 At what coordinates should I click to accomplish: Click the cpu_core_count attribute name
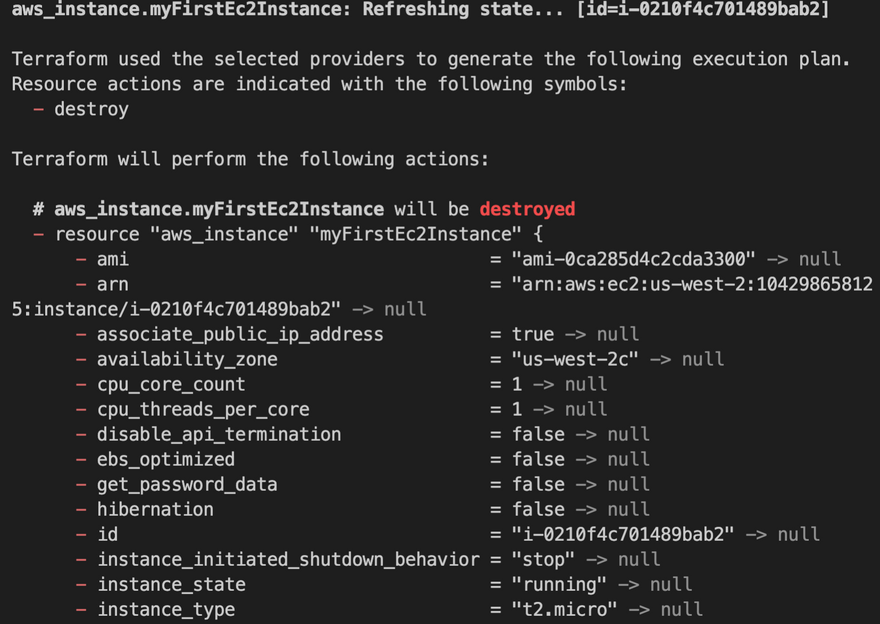click(x=171, y=384)
